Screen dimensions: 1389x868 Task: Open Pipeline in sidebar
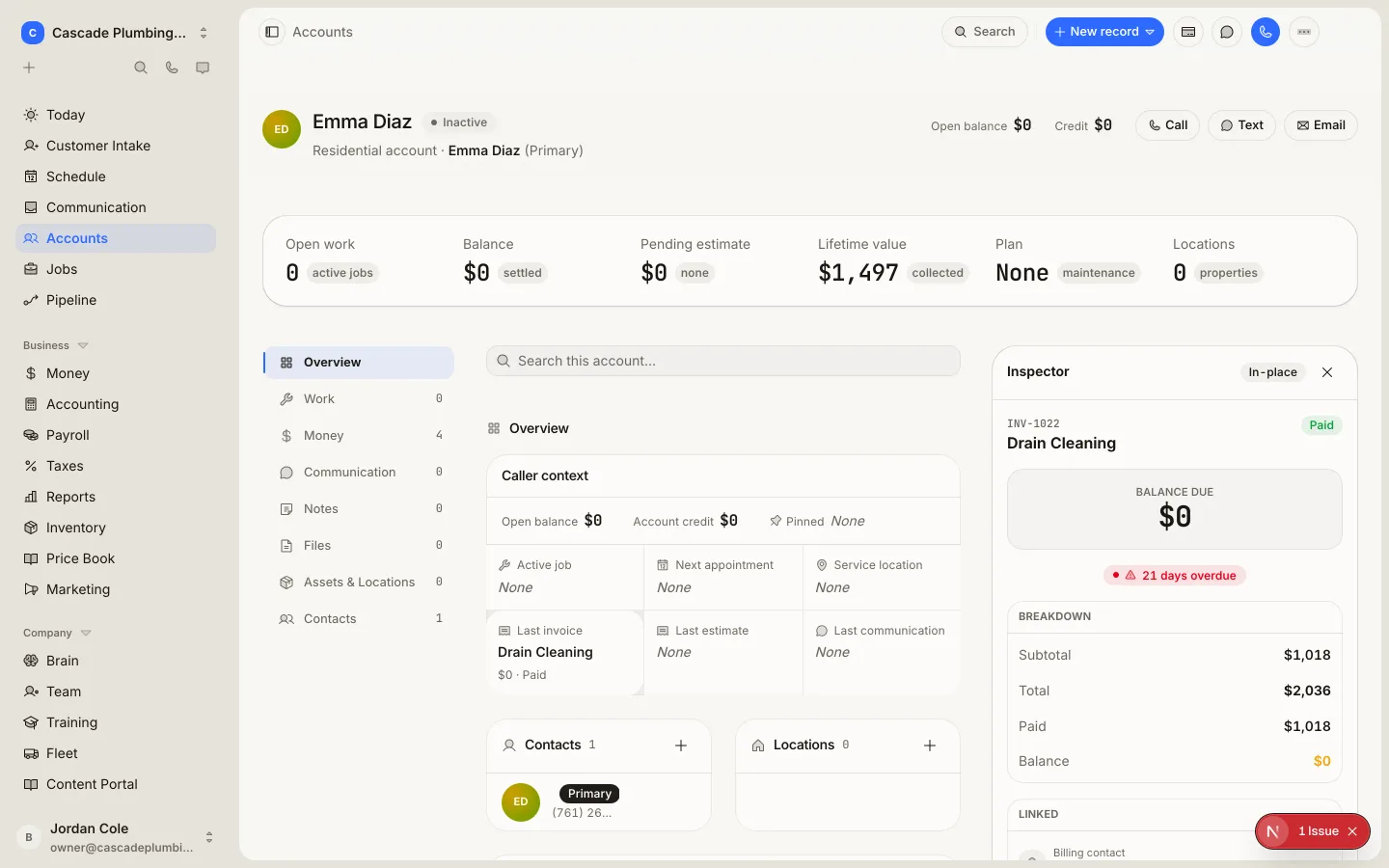point(116,300)
